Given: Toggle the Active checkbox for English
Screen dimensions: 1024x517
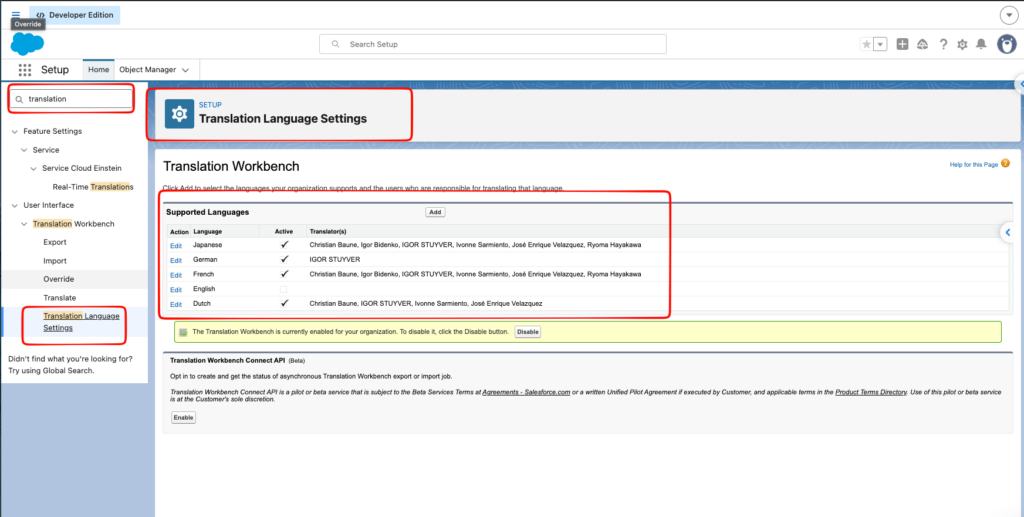Looking at the screenshot, I should [x=283, y=289].
